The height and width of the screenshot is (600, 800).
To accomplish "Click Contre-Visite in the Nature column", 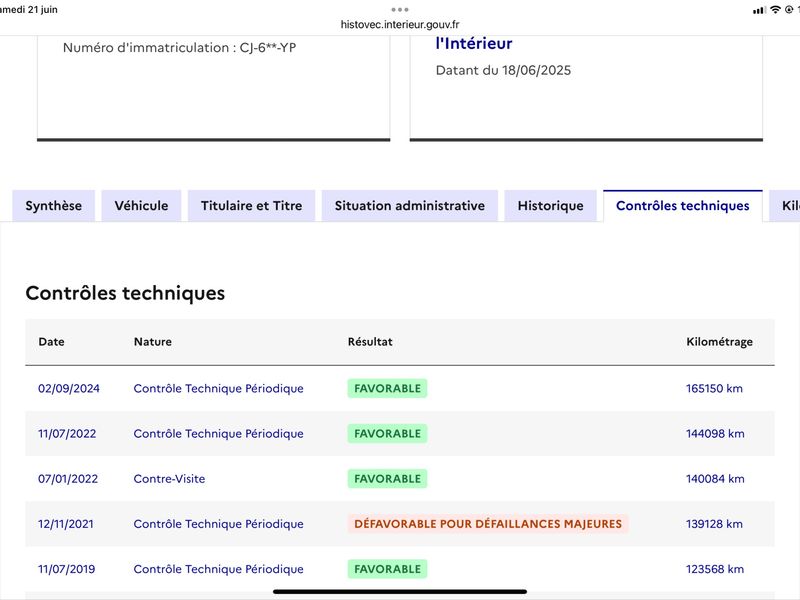I will 169,479.
